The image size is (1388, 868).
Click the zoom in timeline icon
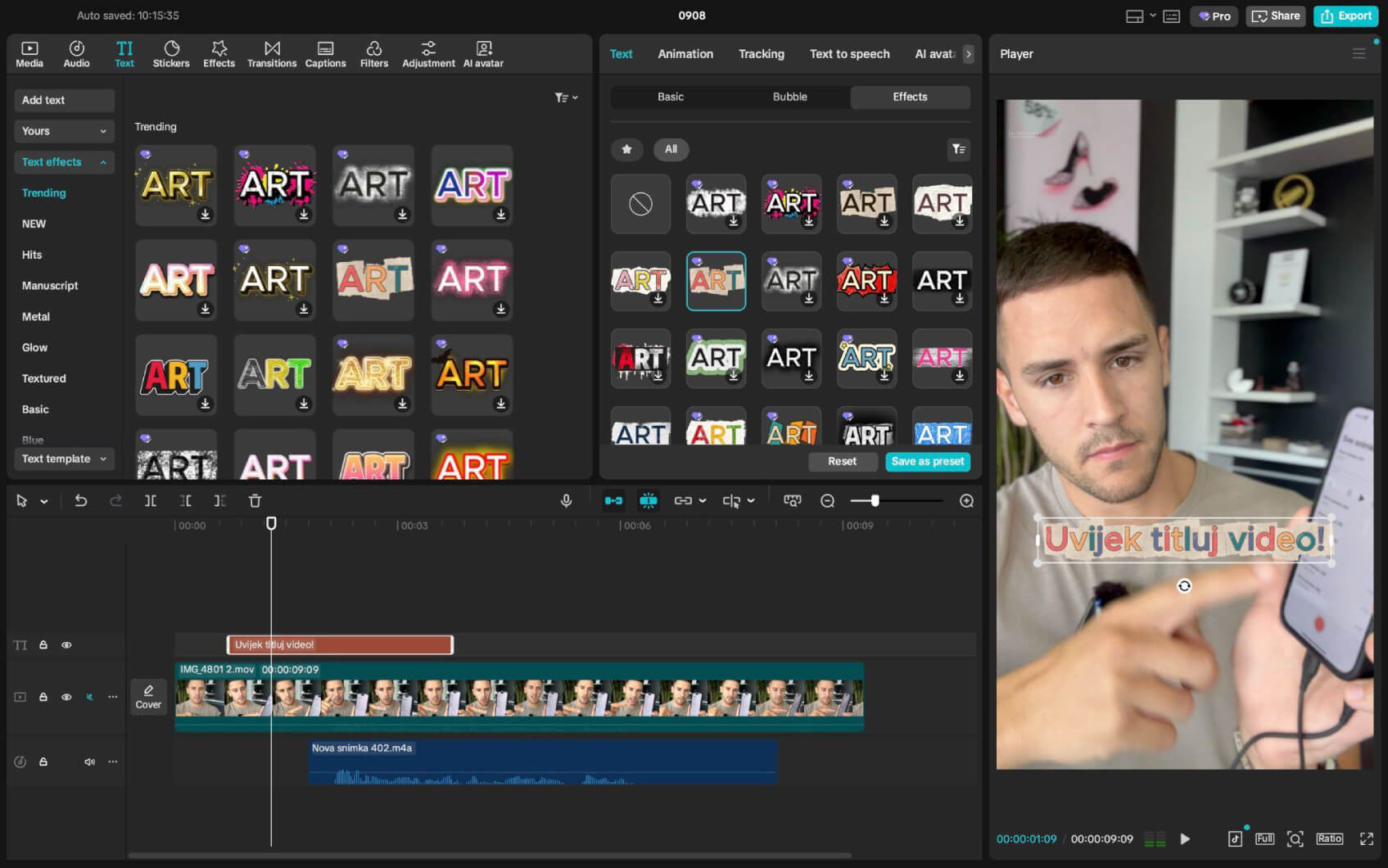coord(966,500)
